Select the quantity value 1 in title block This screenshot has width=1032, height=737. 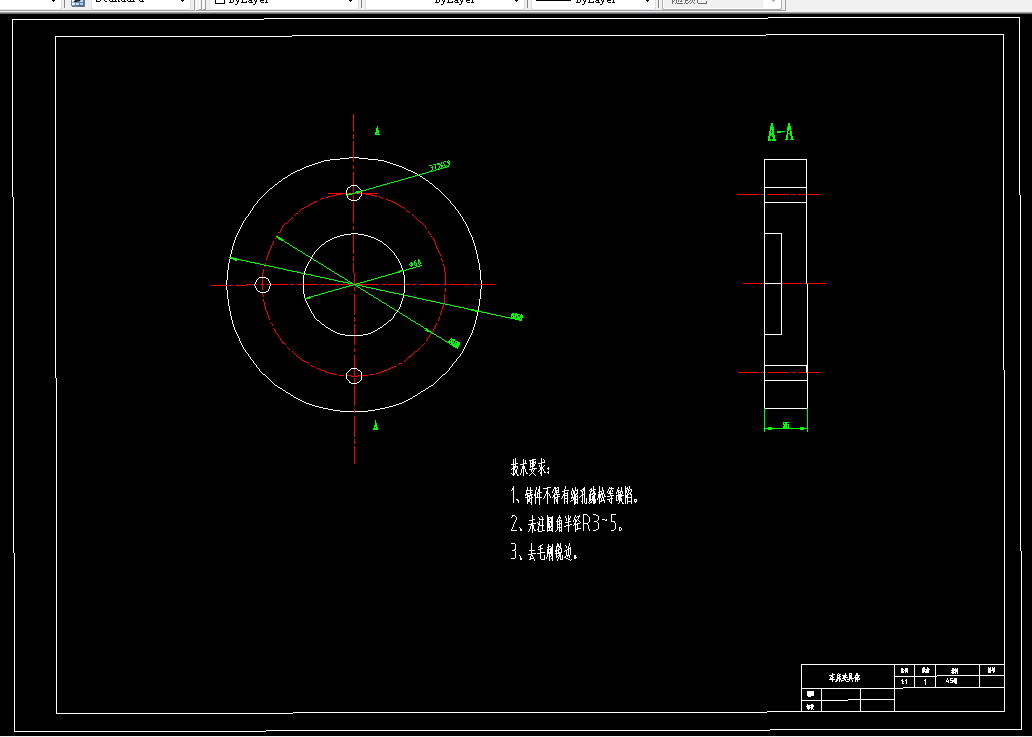click(924, 682)
